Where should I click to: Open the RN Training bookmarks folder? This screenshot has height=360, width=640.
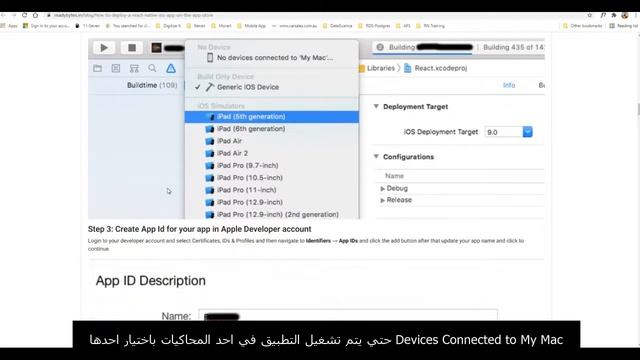coord(431,26)
